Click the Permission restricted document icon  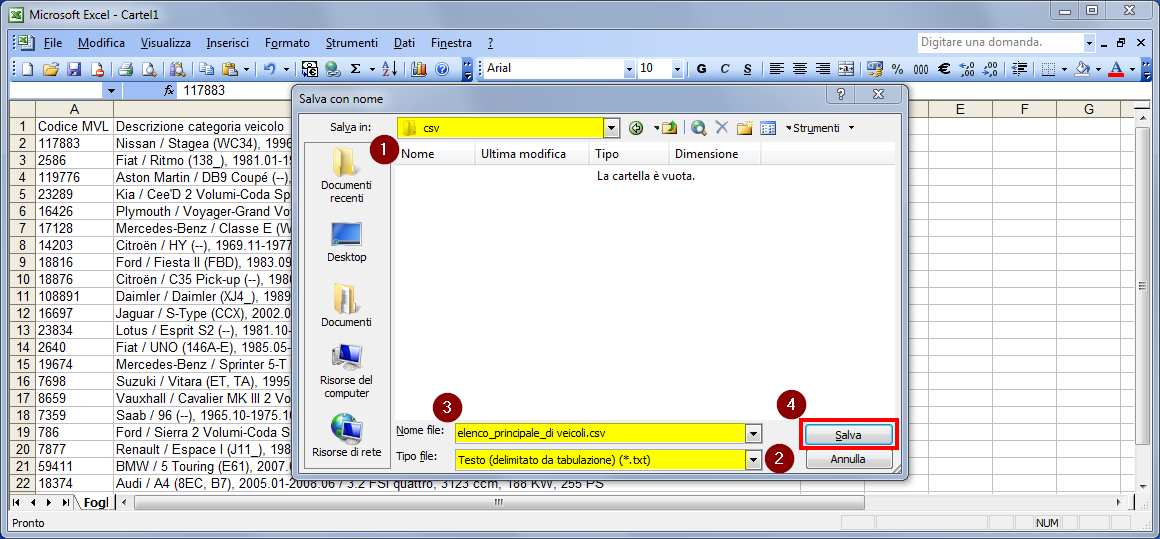click(x=97, y=69)
